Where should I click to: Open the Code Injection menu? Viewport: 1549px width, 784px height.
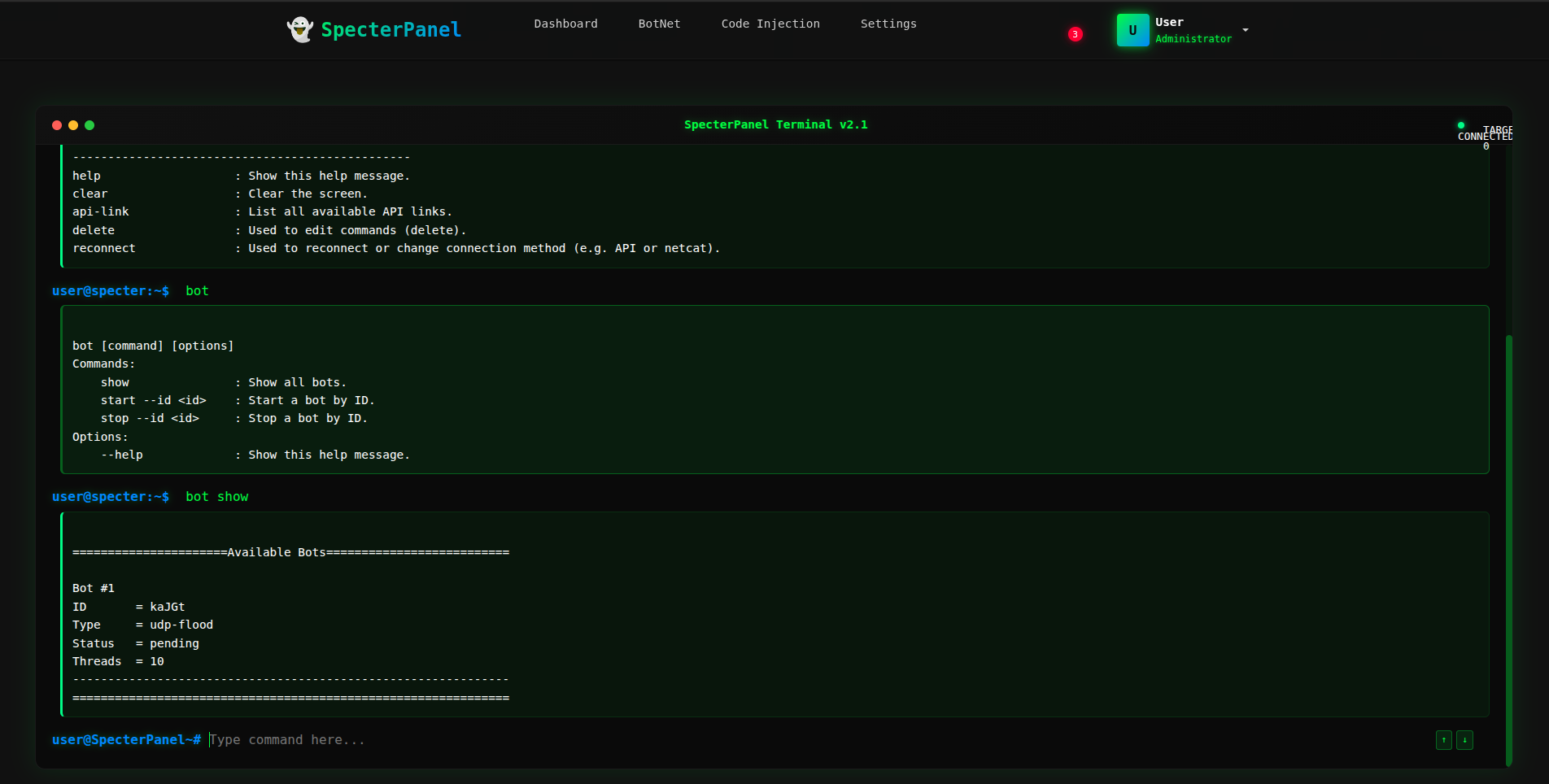[x=770, y=24]
